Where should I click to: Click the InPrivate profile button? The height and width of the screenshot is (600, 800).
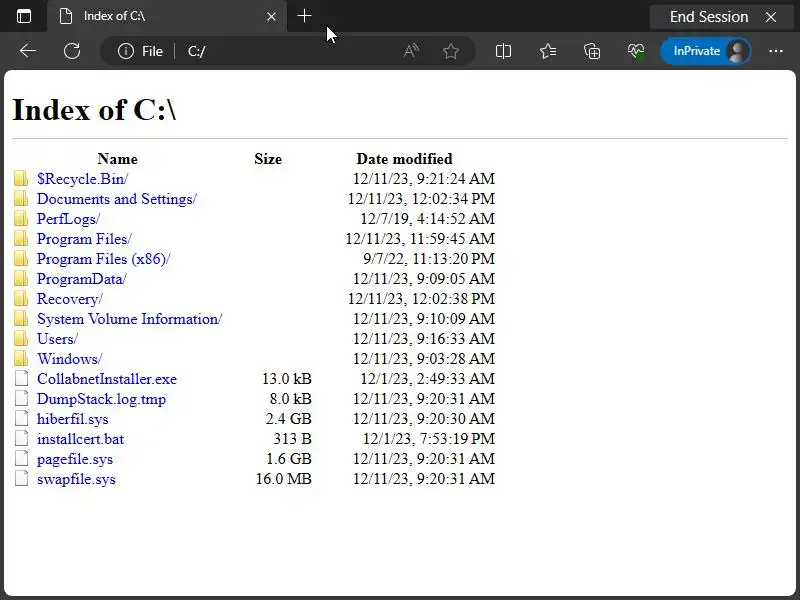click(706, 51)
